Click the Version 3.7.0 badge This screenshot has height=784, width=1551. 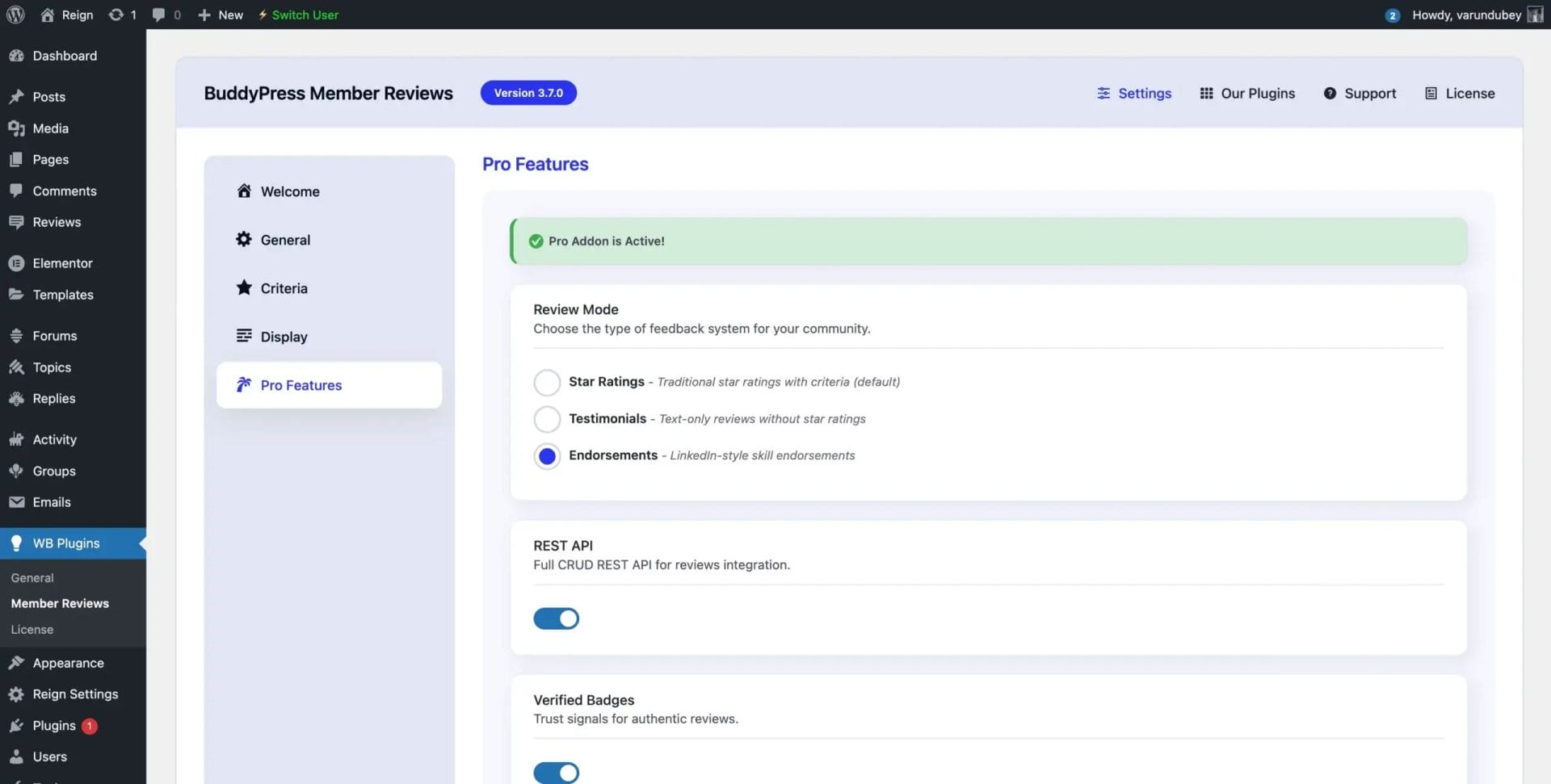(528, 92)
